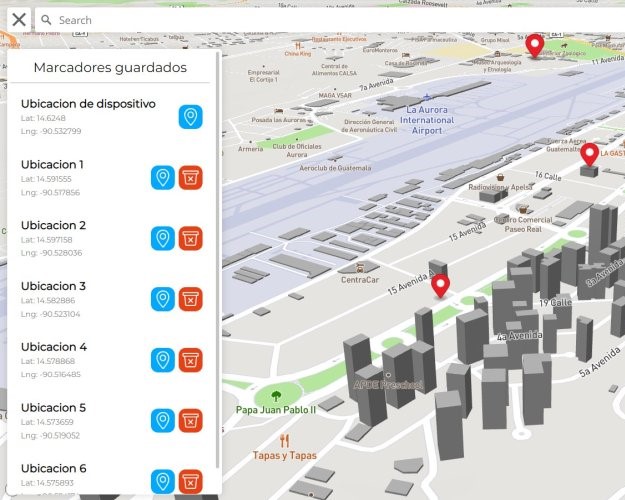Click the search magnifier icon
Image resolution: width=625 pixels, height=500 pixels.
[x=46, y=20]
